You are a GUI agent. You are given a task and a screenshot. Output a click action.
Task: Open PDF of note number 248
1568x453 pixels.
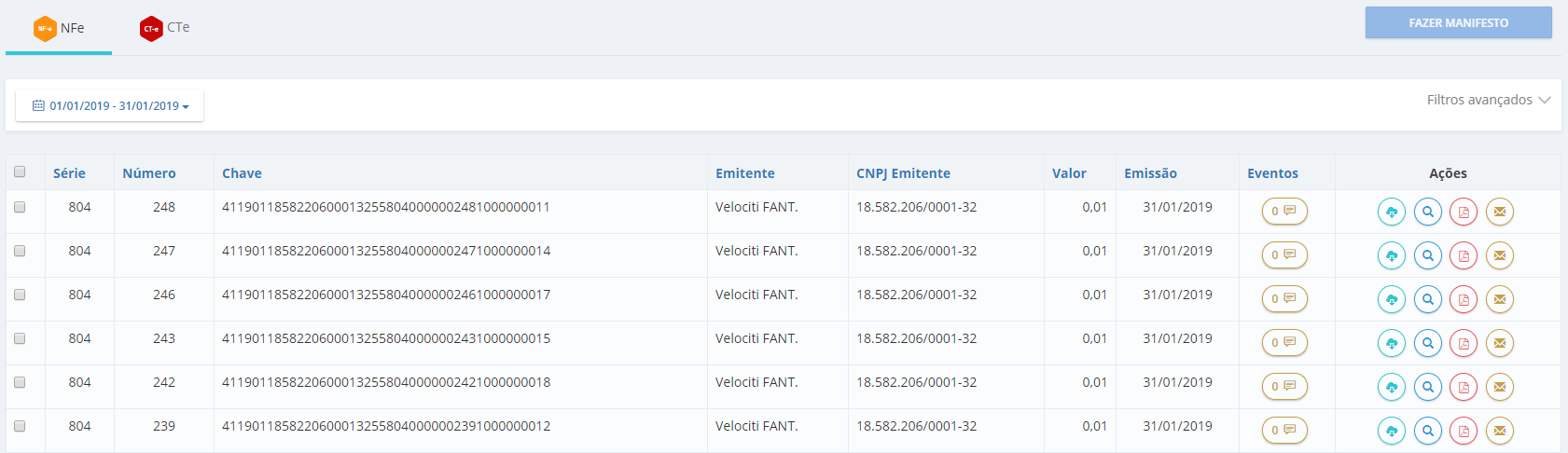(x=1464, y=212)
